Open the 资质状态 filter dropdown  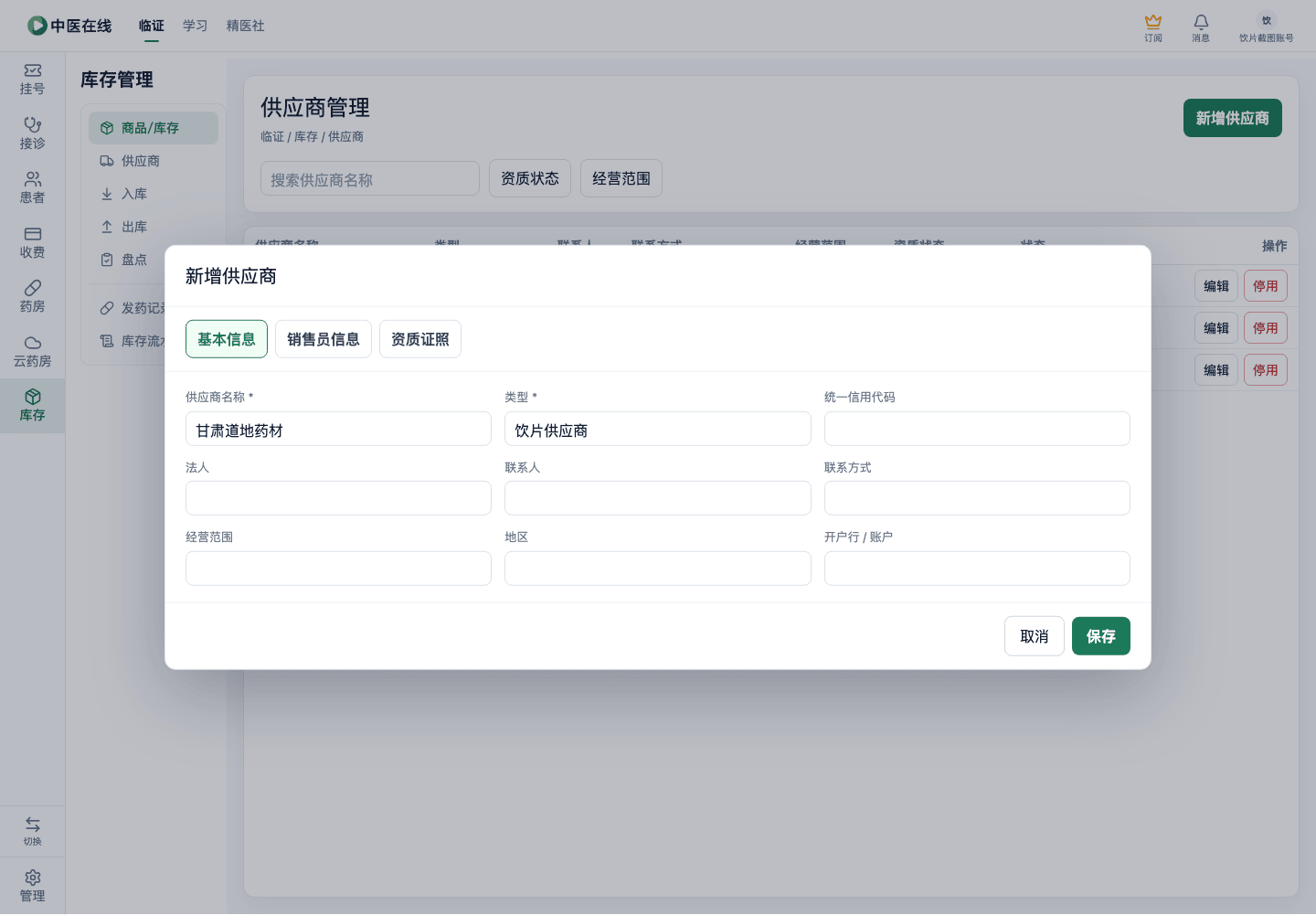530,178
